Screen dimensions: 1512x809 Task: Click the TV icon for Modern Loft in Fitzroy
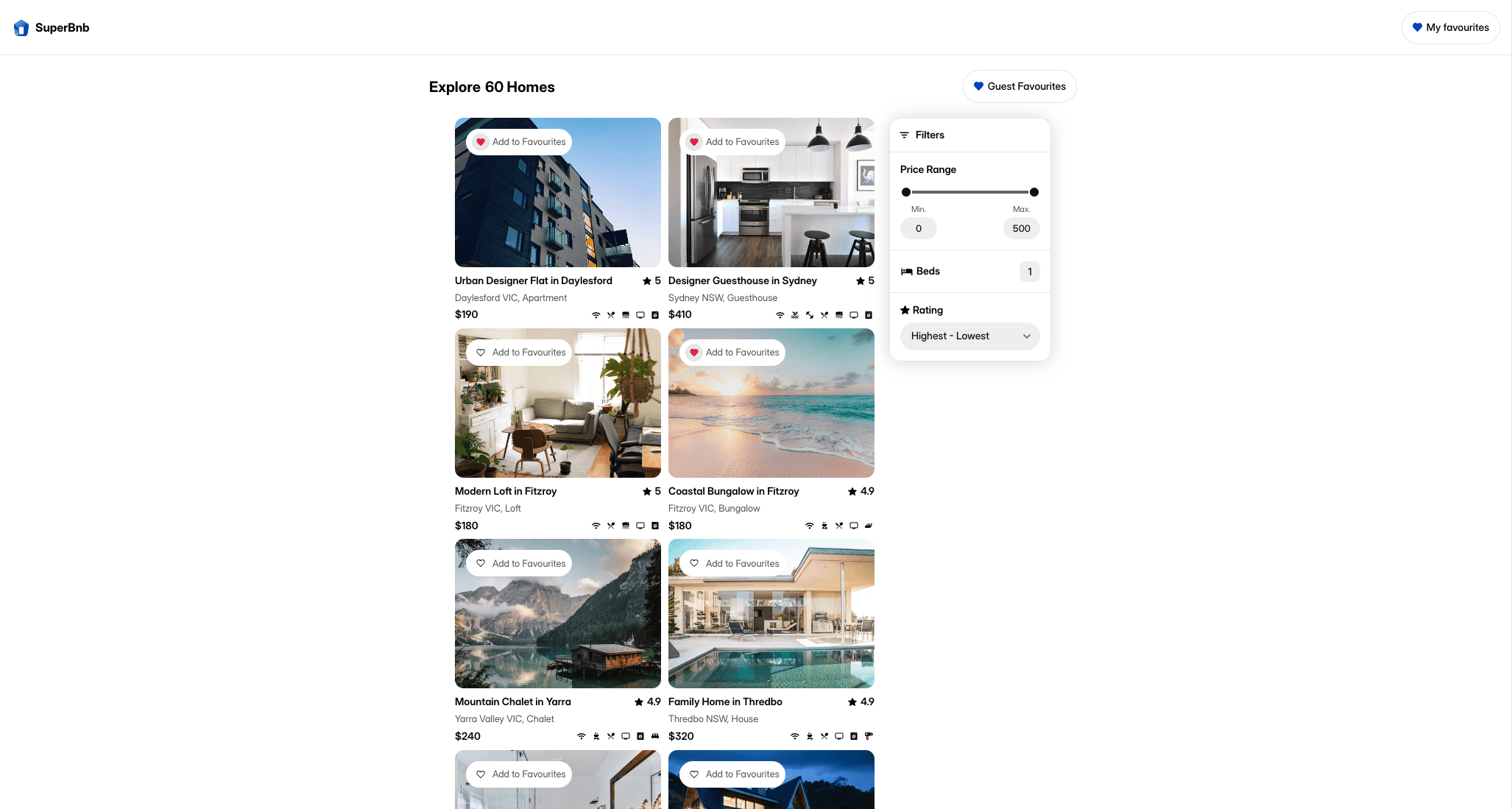point(640,526)
